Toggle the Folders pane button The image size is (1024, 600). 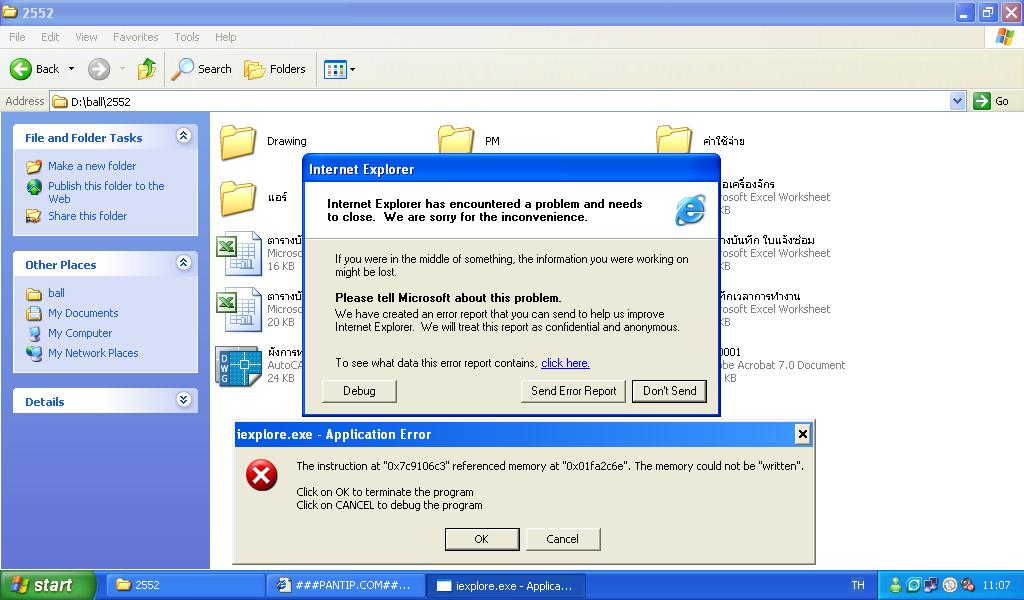point(275,69)
